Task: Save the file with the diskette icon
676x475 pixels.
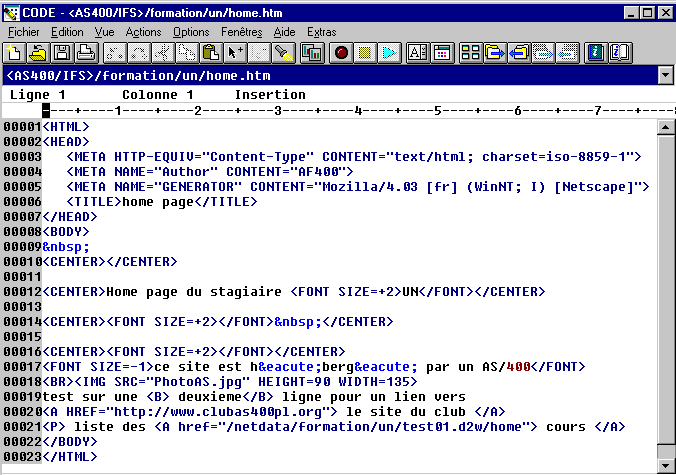Action: [x=62, y=52]
